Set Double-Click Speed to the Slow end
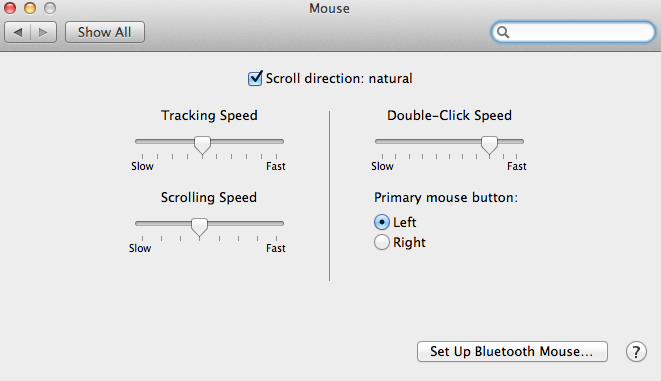The height and width of the screenshot is (381, 661). (x=382, y=142)
